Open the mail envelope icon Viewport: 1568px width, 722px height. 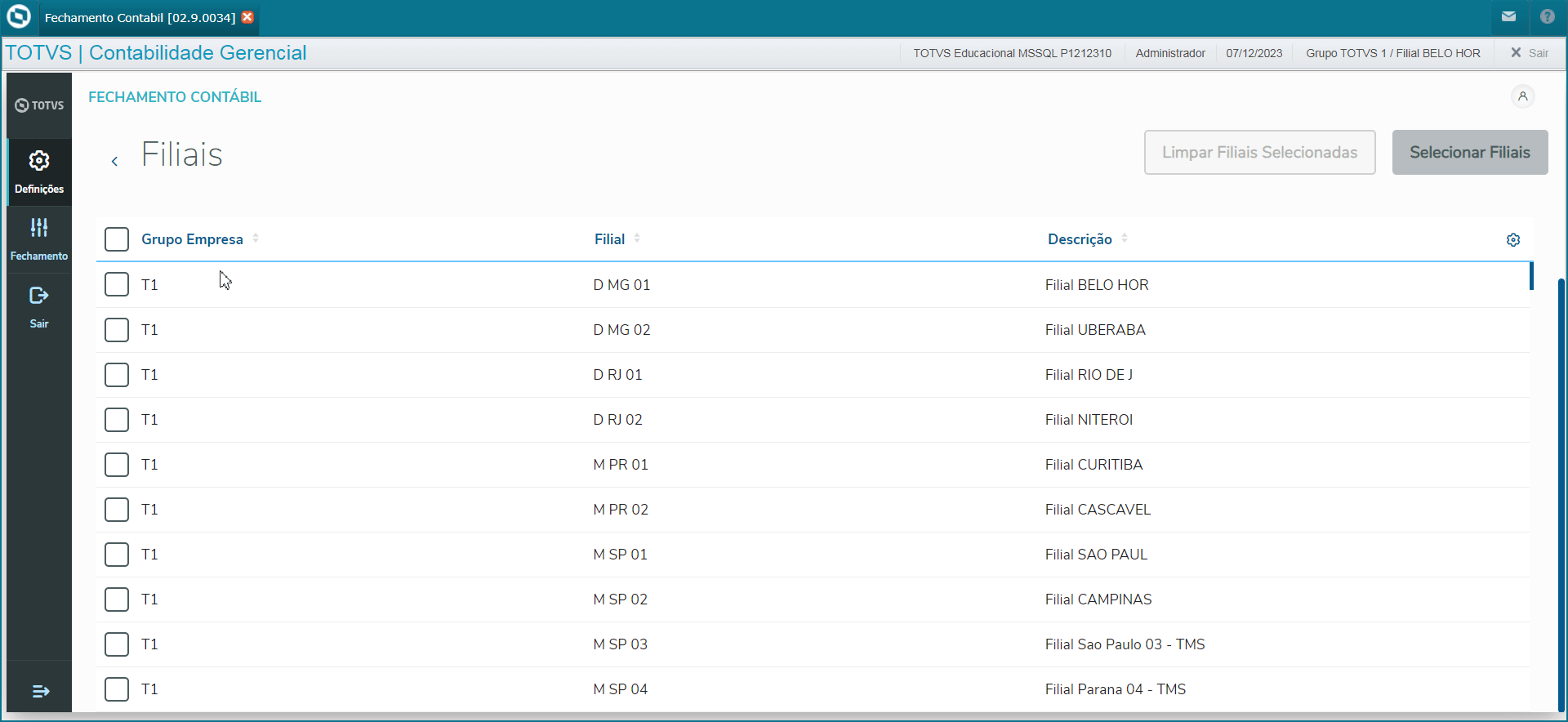(1508, 16)
